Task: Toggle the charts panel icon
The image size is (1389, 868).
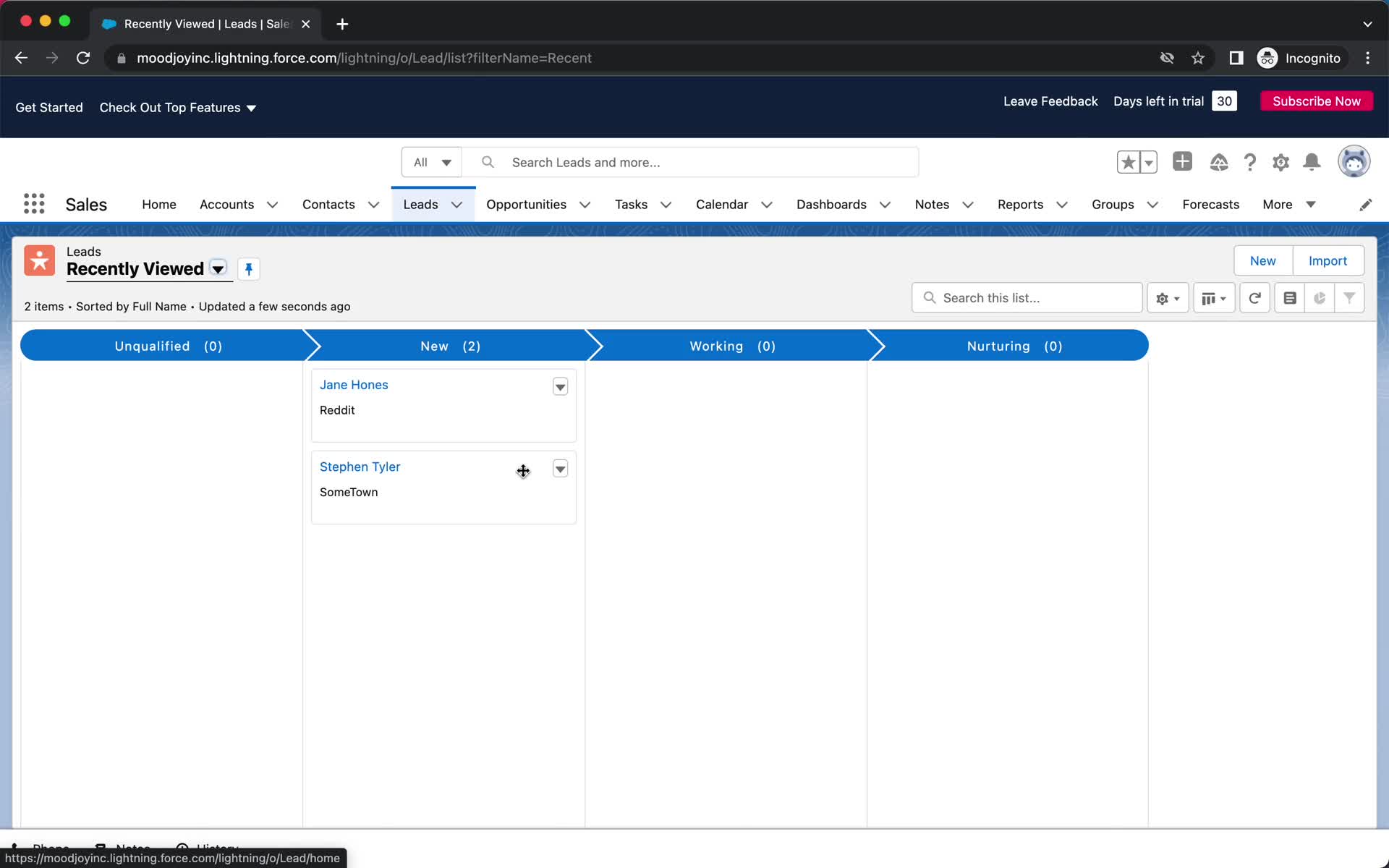Action: 1320,298
